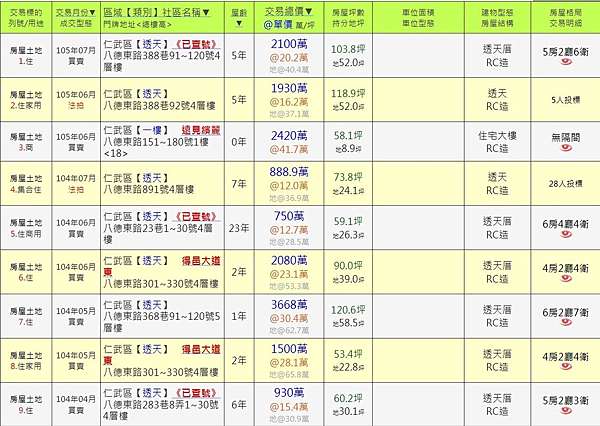Click the 5人投標 bid detail text
Screen dimensions: 600x426
tap(566, 100)
